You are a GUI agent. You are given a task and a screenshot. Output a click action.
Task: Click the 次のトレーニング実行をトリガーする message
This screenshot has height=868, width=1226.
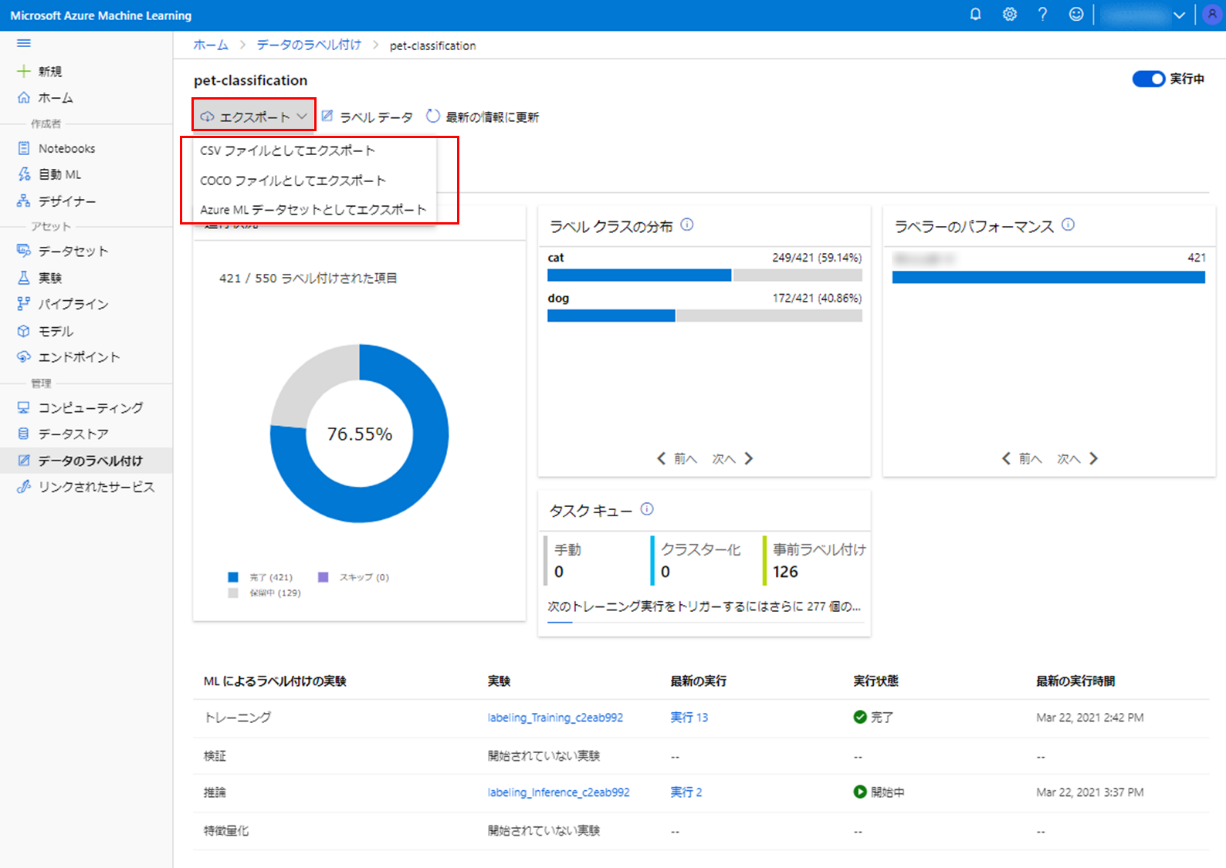tap(705, 606)
